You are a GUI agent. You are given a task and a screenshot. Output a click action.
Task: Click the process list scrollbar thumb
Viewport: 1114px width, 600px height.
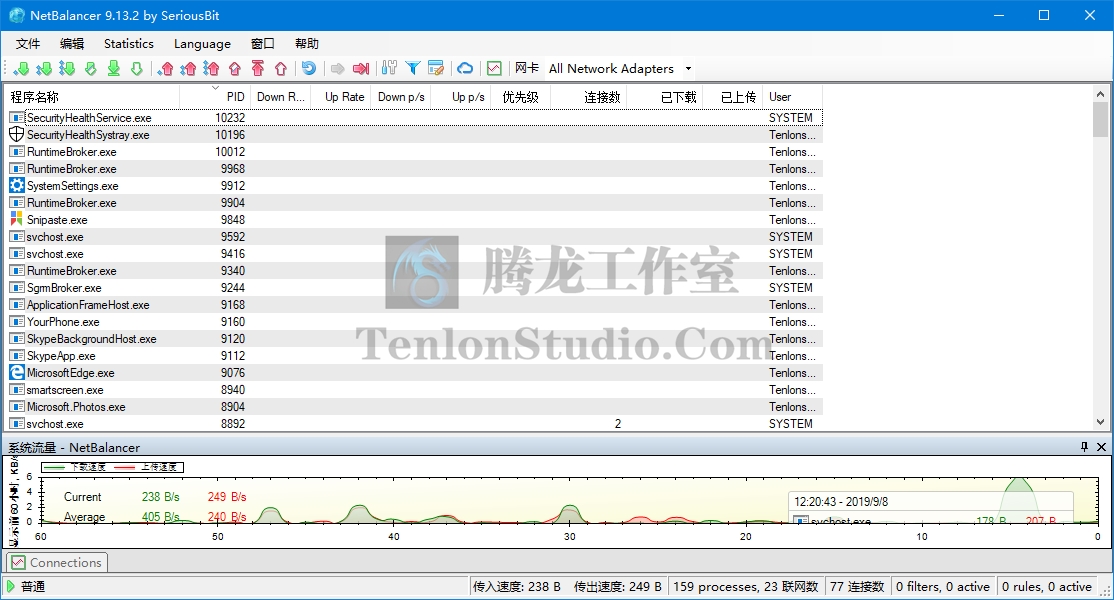coord(1101,119)
